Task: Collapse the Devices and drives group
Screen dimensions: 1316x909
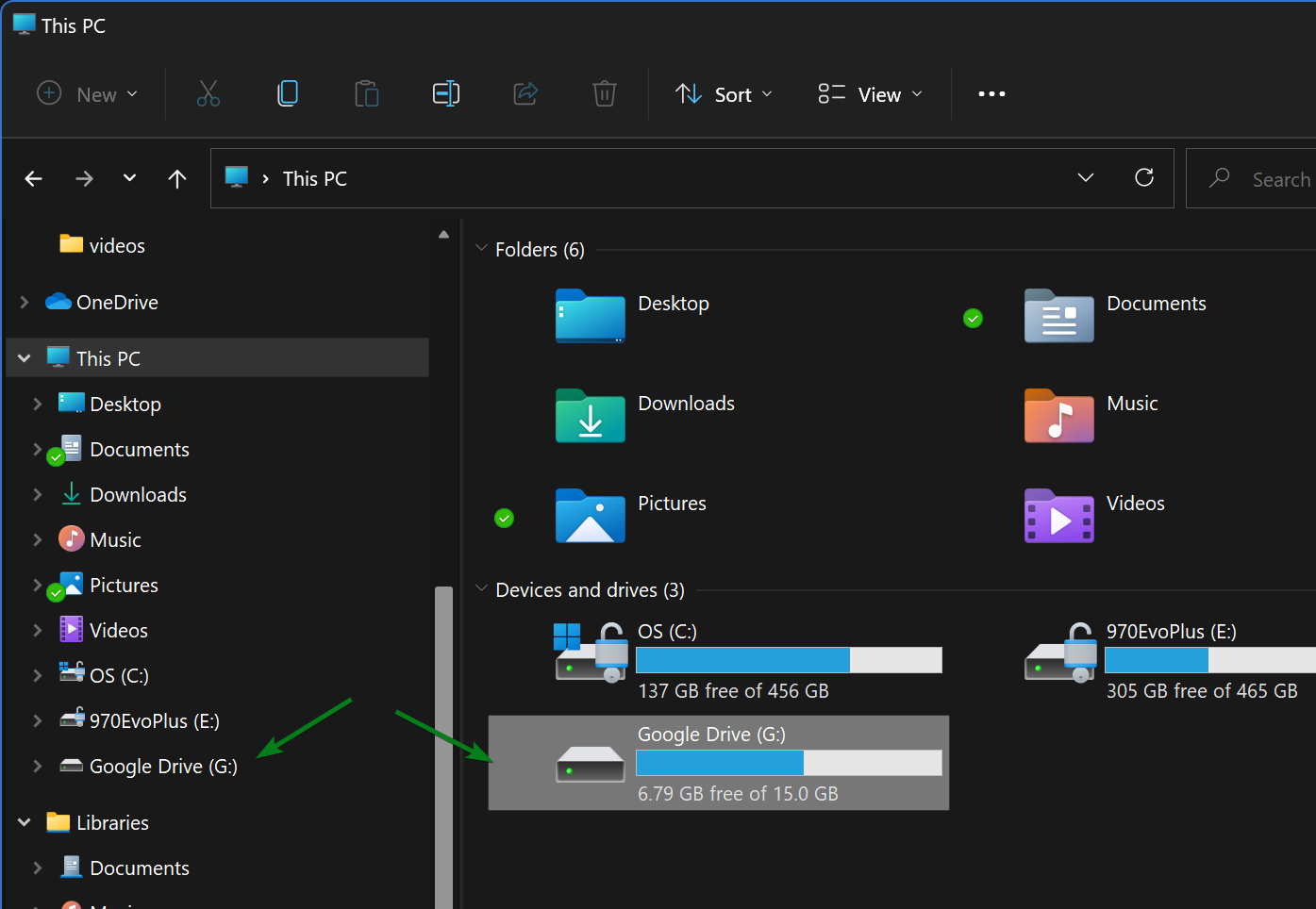Action: click(x=482, y=589)
